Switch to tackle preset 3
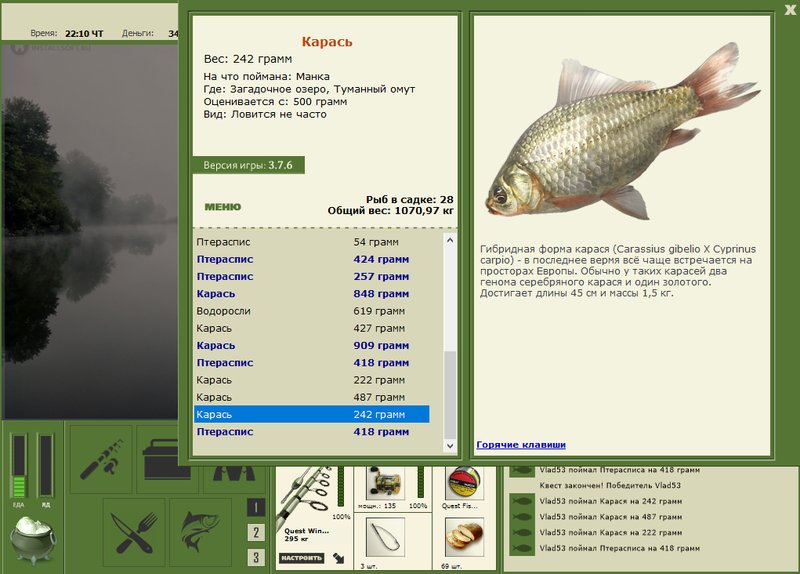 (x=256, y=557)
